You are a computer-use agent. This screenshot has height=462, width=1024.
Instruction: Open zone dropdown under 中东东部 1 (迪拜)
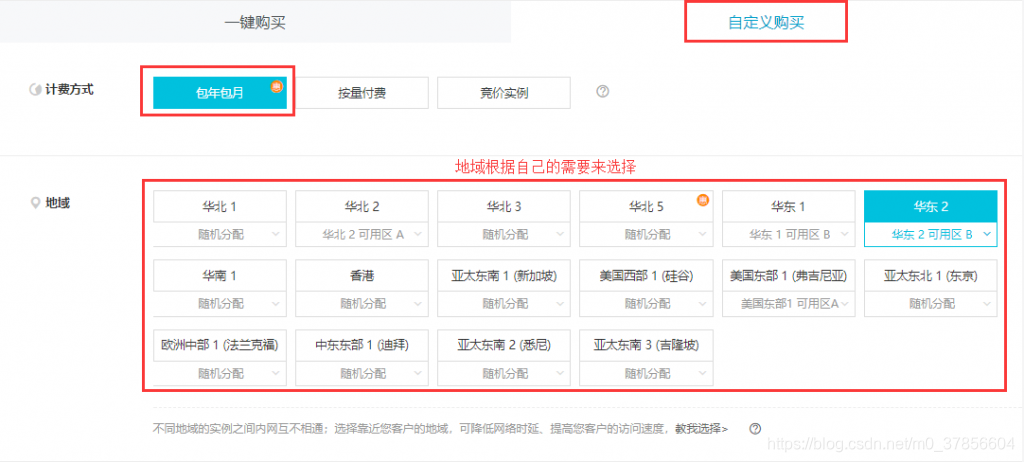[362, 374]
